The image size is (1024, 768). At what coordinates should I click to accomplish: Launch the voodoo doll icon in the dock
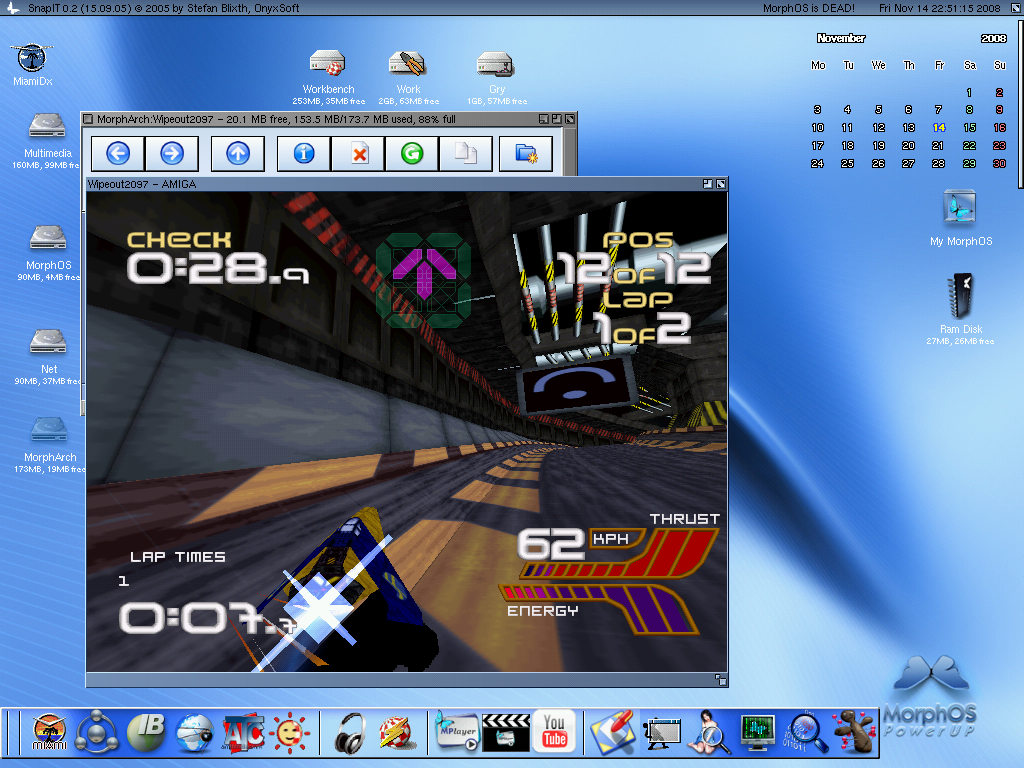[x=853, y=732]
